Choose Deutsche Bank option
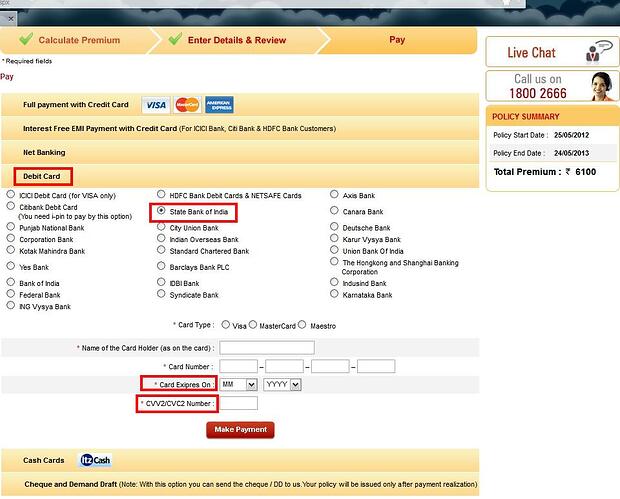 (x=334, y=227)
